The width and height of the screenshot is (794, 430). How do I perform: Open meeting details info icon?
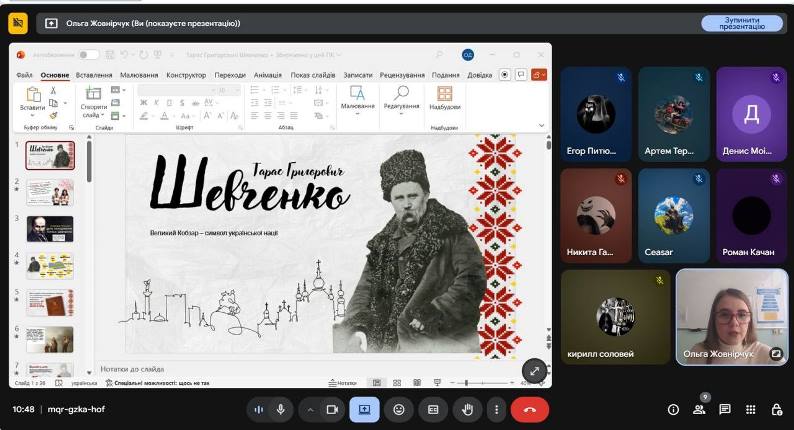673,409
